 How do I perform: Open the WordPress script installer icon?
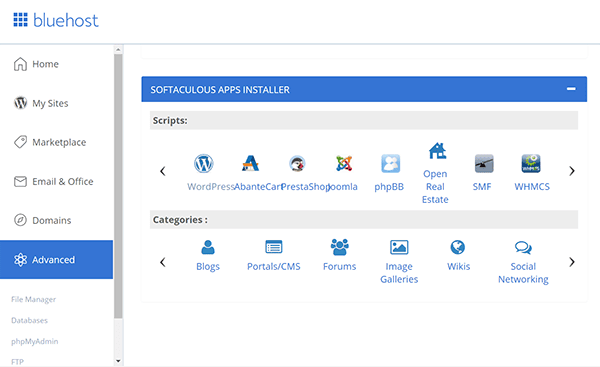point(204,163)
